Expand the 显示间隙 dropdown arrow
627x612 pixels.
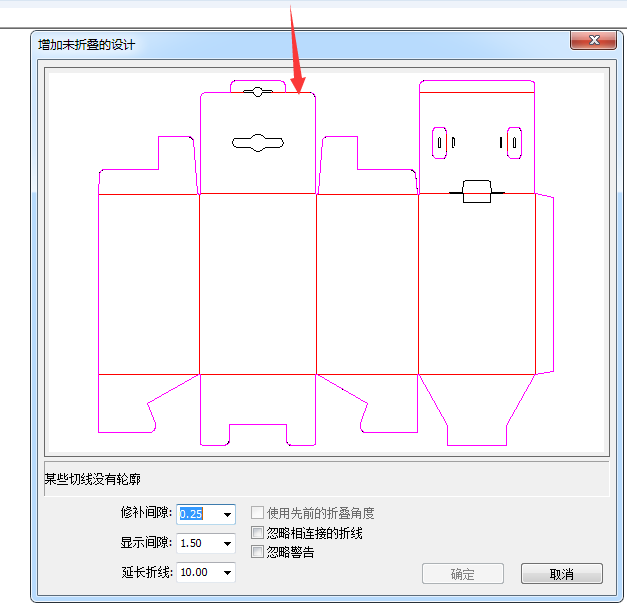(x=227, y=544)
